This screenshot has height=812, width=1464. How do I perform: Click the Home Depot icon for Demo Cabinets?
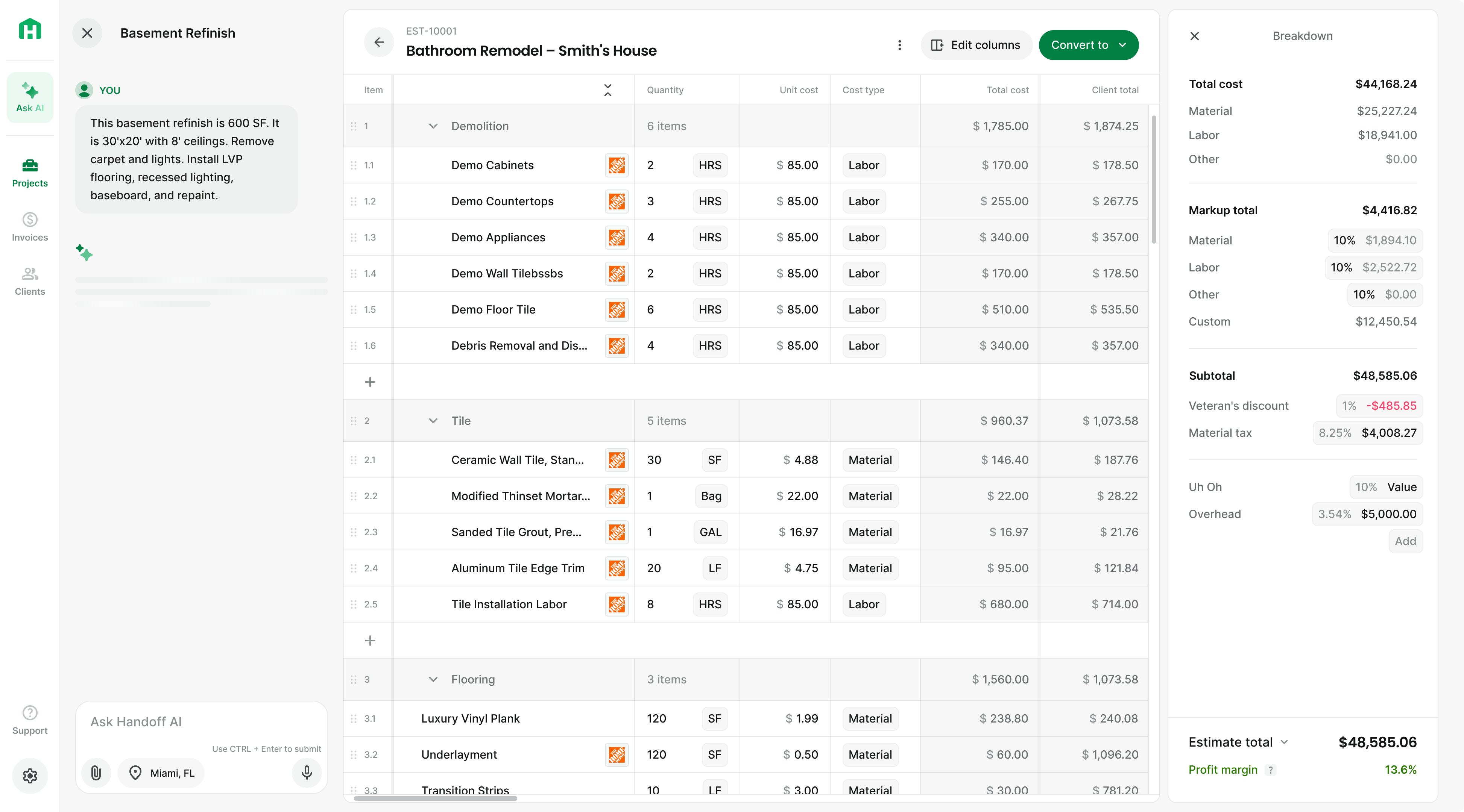616,165
